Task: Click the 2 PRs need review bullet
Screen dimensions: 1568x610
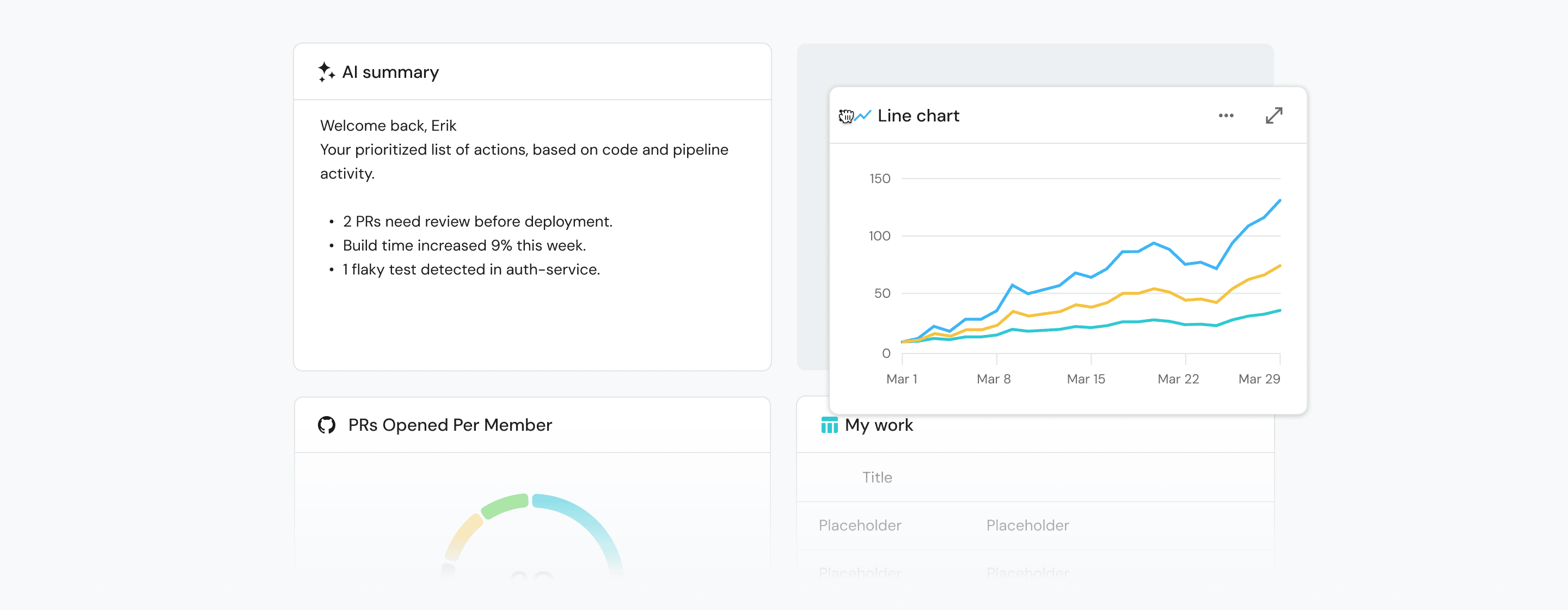Action: click(477, 222)
